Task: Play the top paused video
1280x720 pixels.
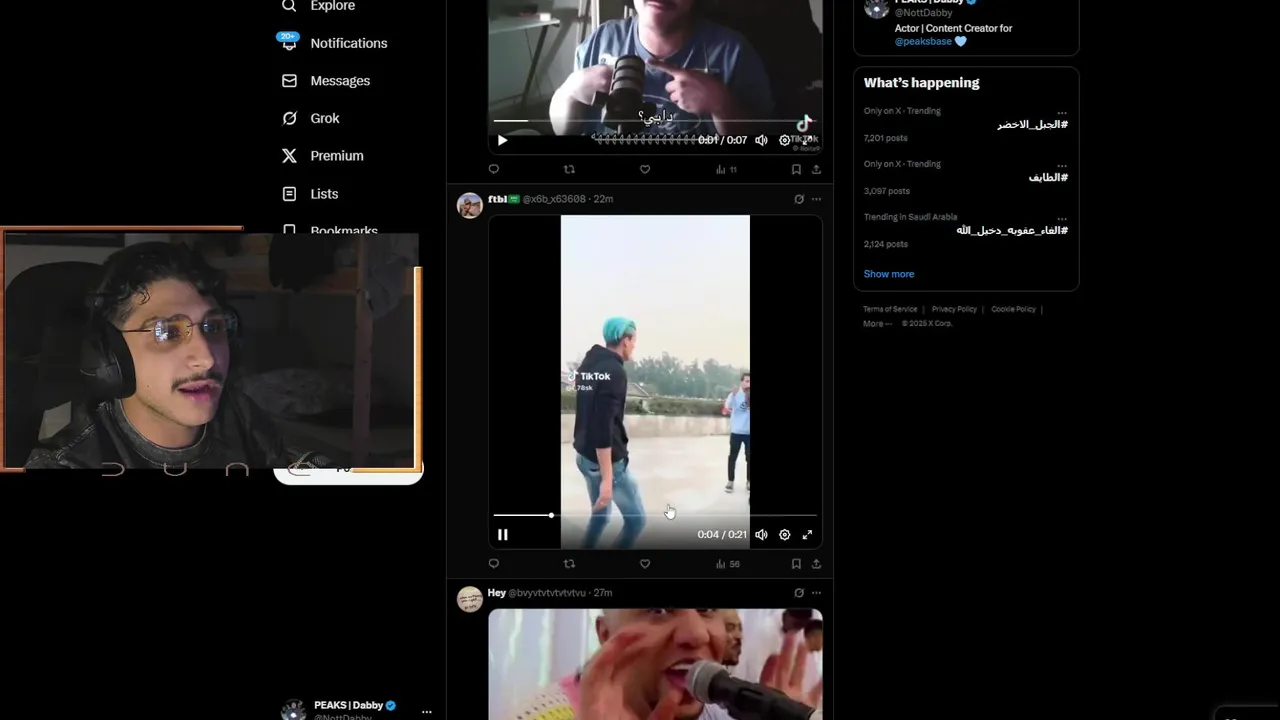Action: [502, 140]
